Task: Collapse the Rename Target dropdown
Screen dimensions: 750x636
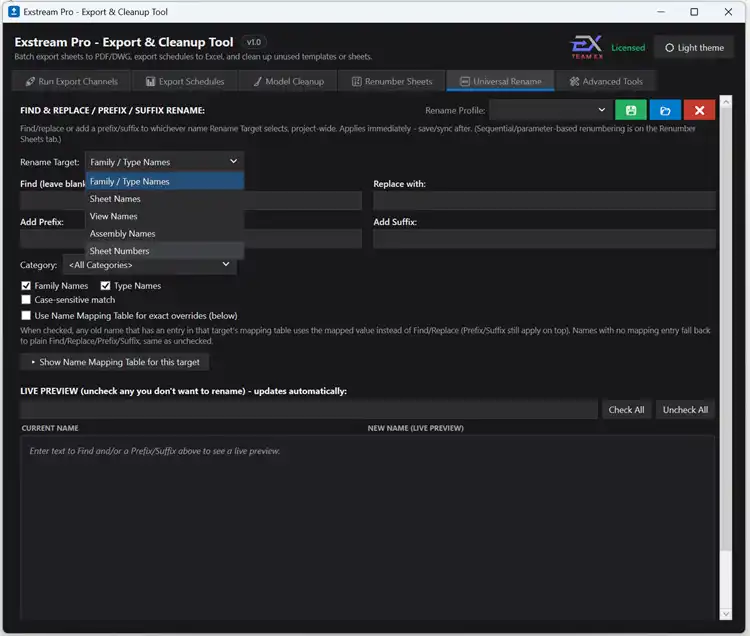Action: 164,162
